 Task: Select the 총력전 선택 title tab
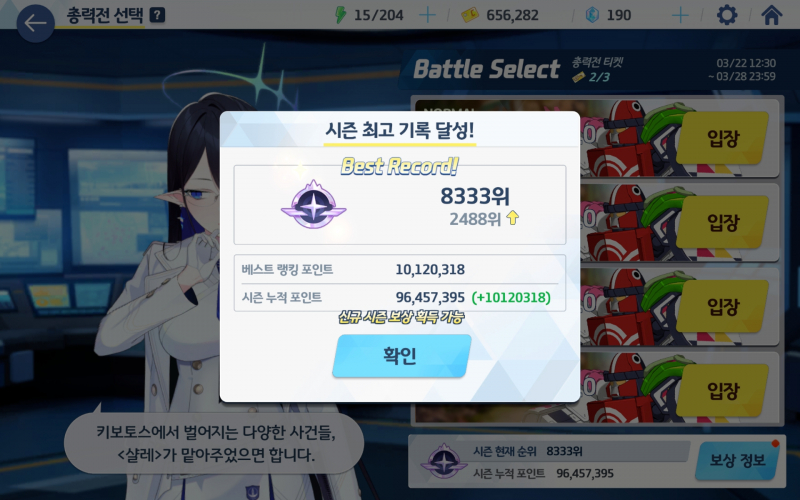105,15
